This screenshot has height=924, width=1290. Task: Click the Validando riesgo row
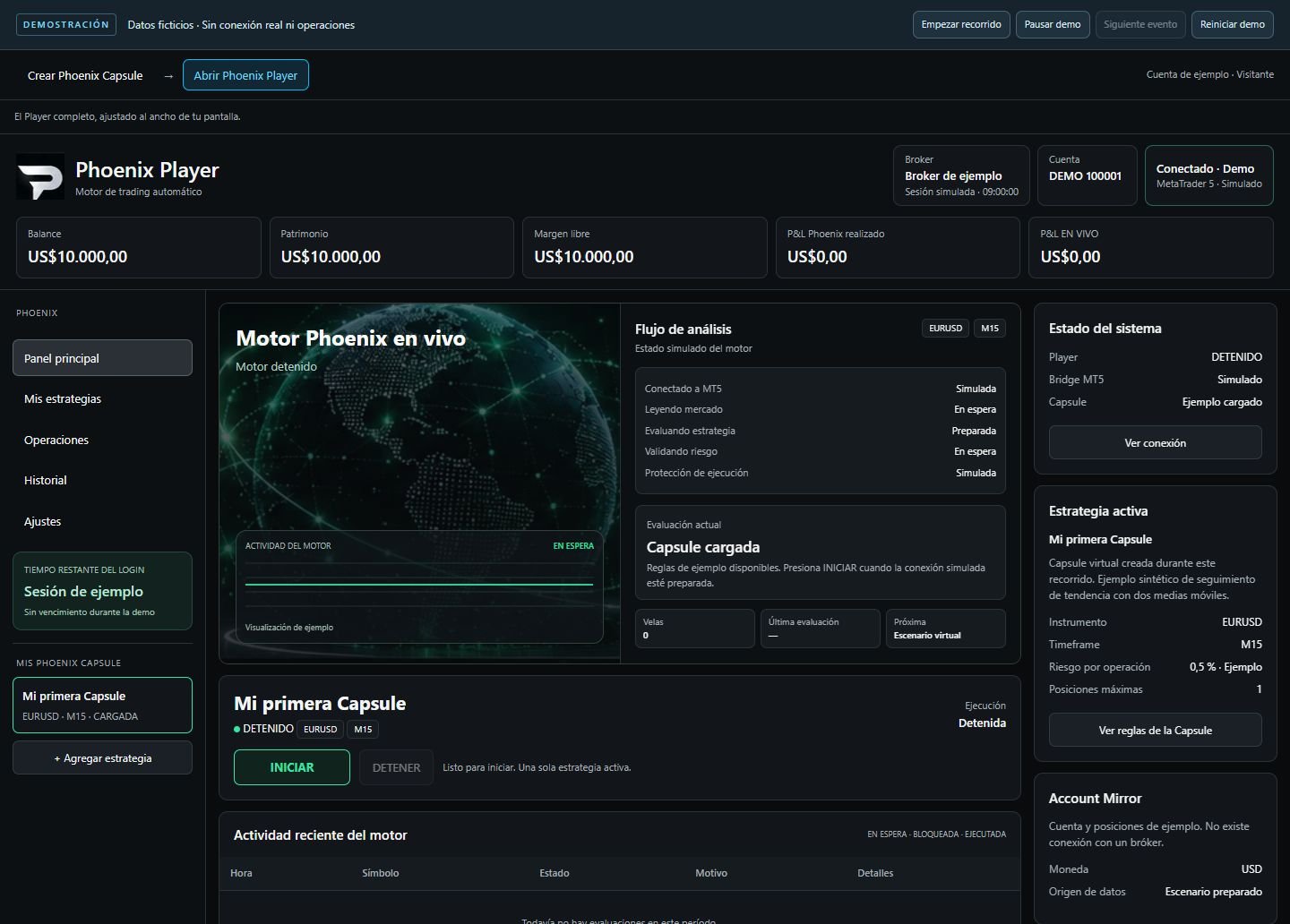tap(821, 451)
